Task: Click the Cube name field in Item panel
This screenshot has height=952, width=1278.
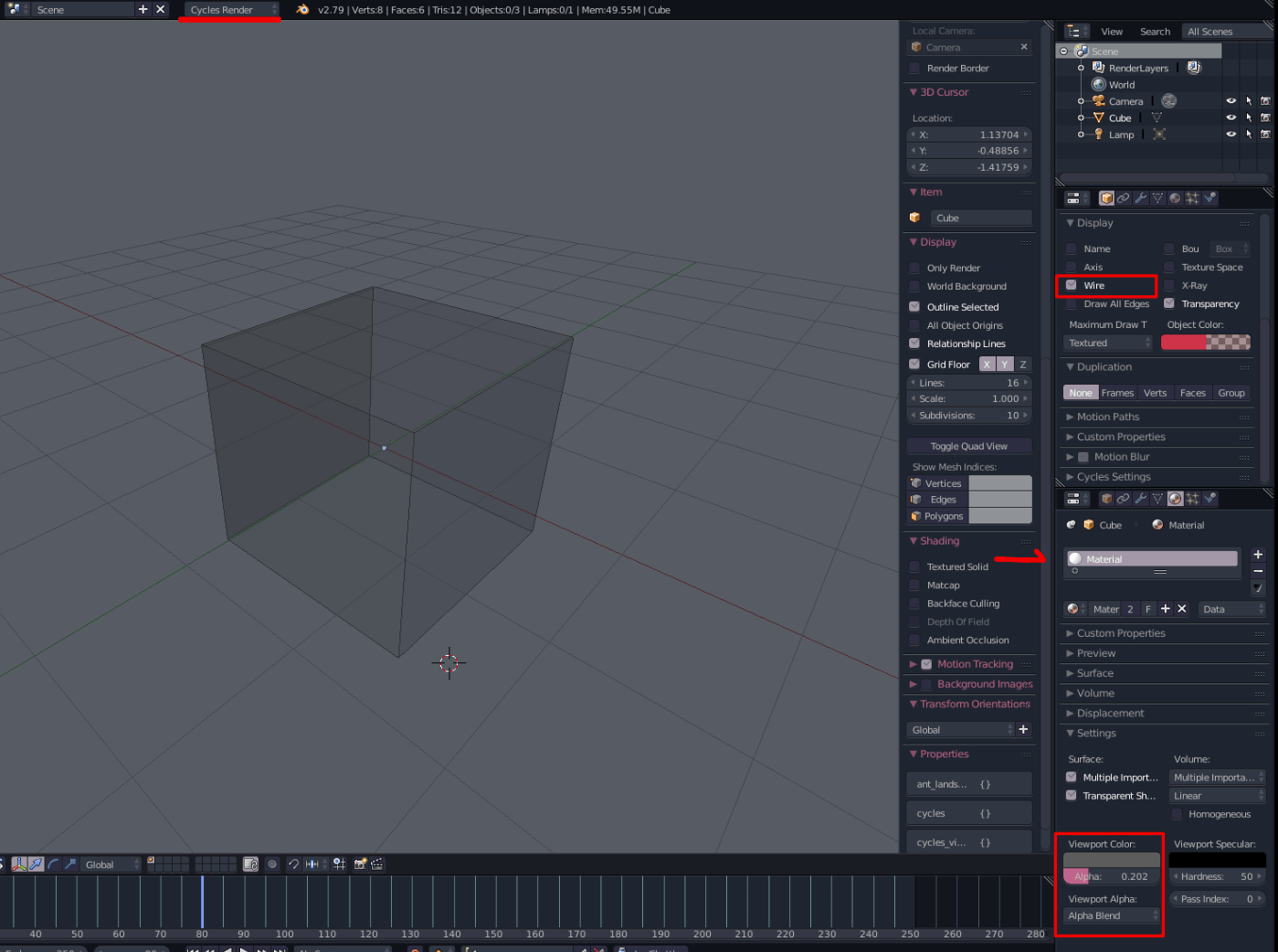Action: 981,217
